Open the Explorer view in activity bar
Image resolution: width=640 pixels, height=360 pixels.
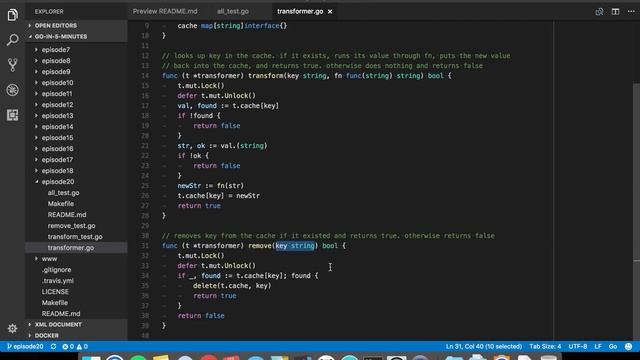[12, 15]
